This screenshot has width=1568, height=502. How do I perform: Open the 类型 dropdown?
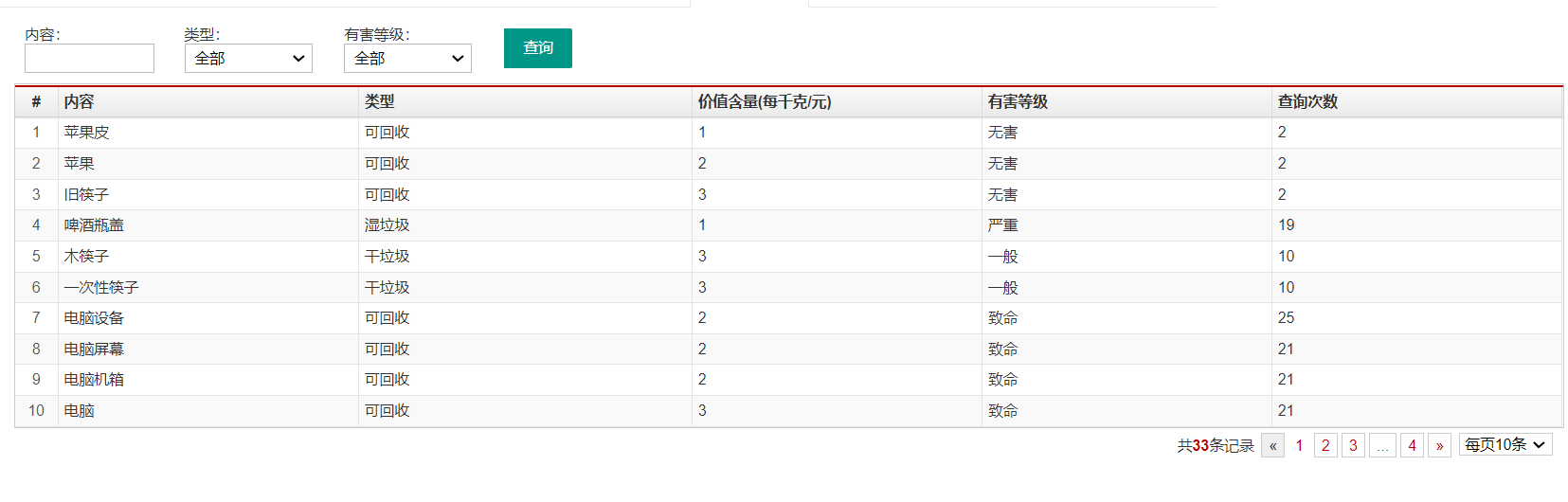click(248, 59)
